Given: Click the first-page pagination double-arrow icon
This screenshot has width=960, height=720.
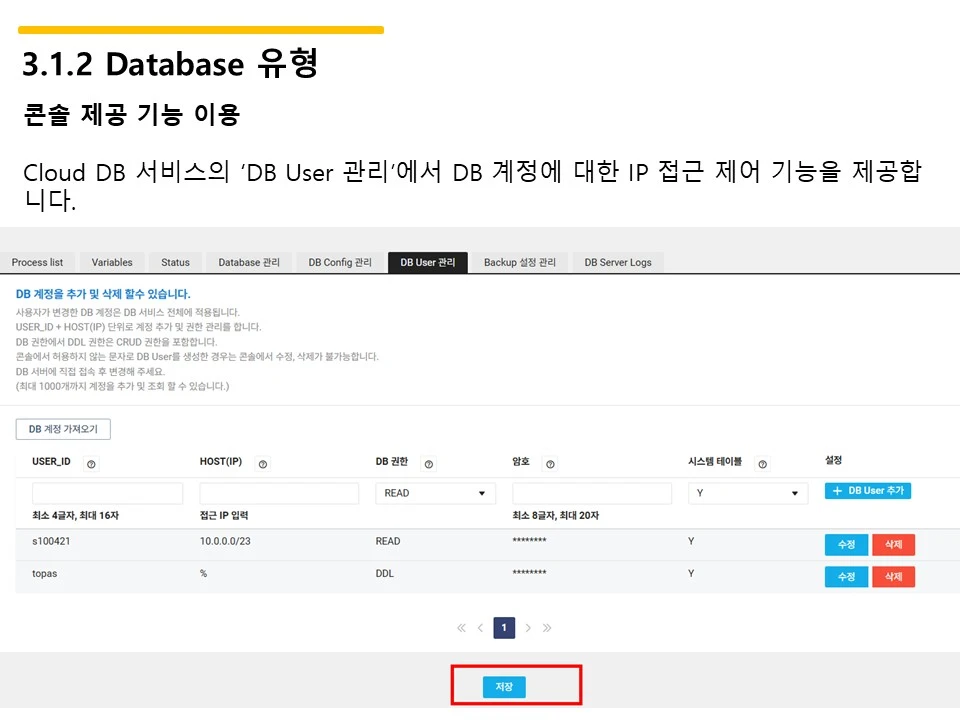Looking at the screenshot, I should click(x=461, y=628).
